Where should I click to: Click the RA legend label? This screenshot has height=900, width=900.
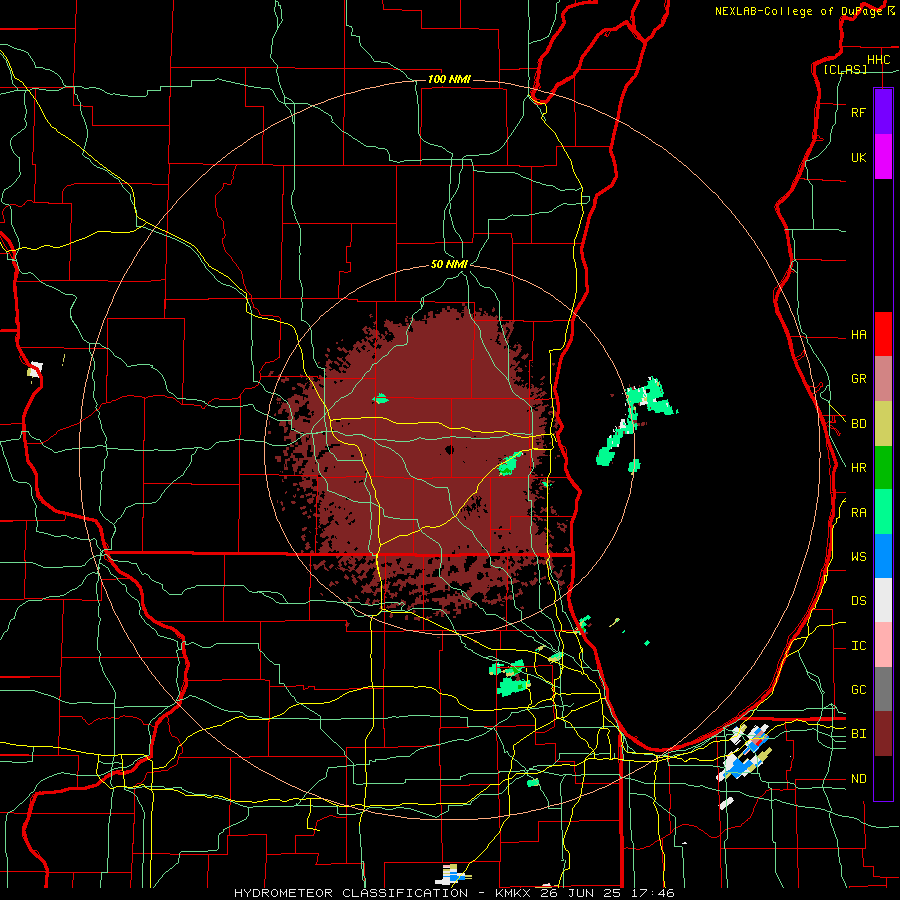pos(858,512)
